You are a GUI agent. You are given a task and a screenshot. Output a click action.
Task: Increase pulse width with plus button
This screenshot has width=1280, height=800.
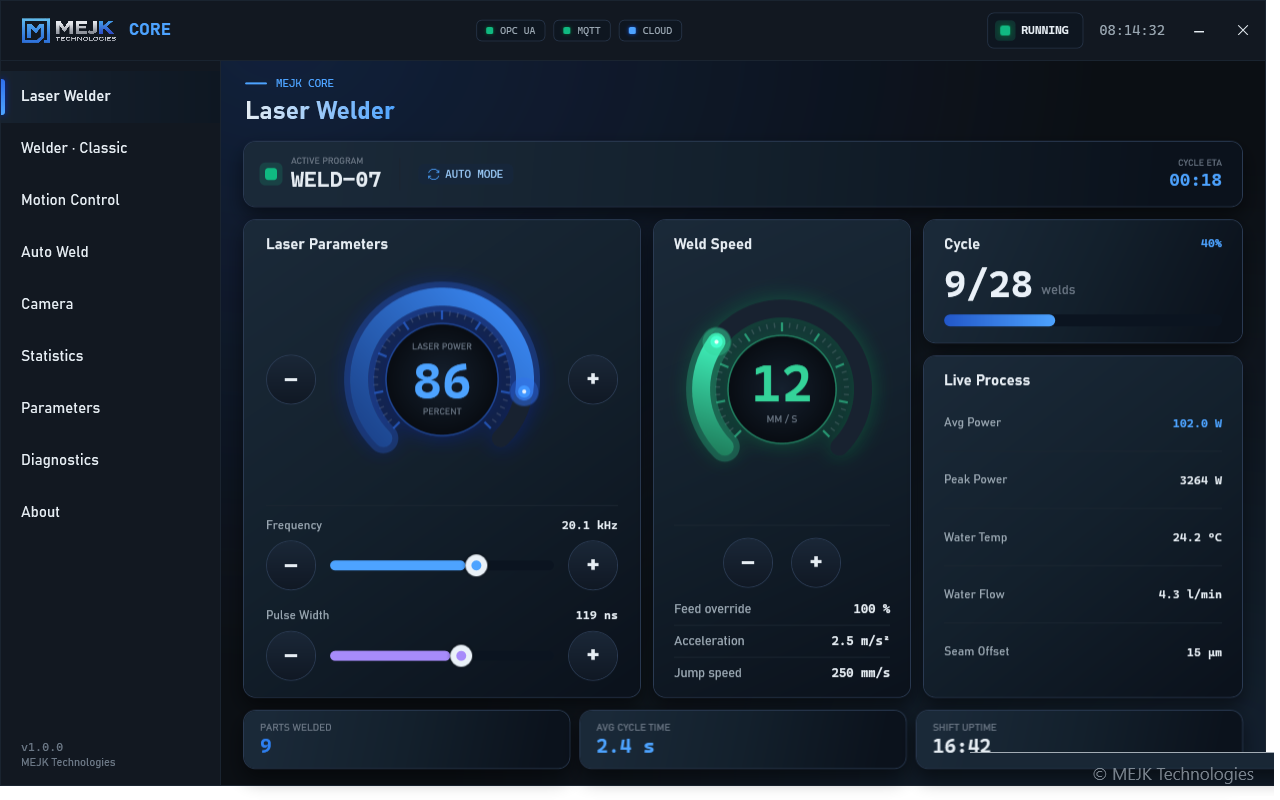click(593, 656)
